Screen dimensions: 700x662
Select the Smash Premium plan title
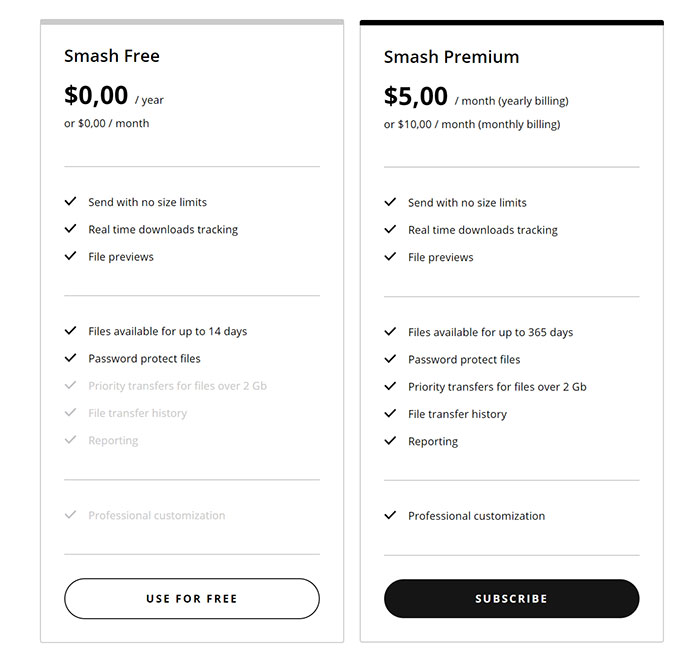point(451,57)
